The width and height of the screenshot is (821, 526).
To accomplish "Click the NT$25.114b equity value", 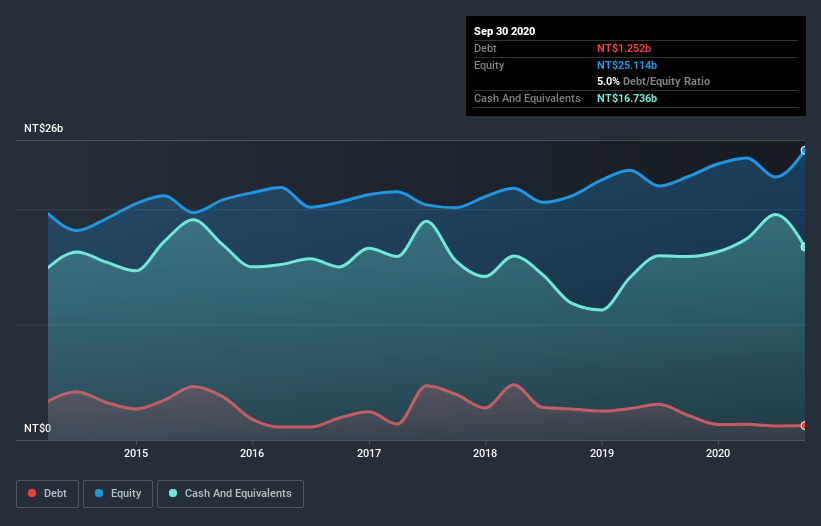I will click(x=627, y=65).
